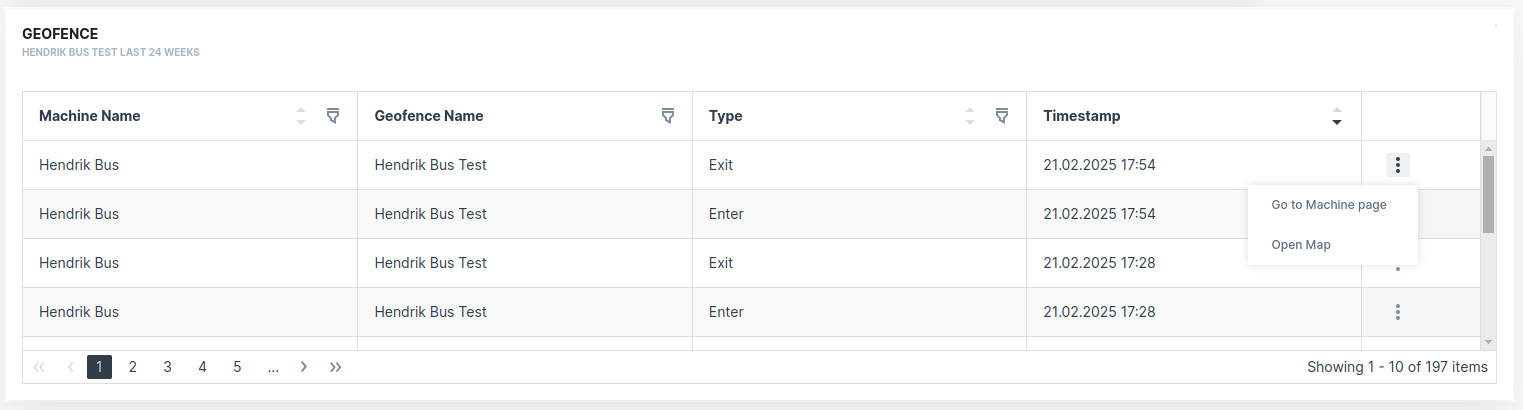Go to next page arrow

[303, 367]
